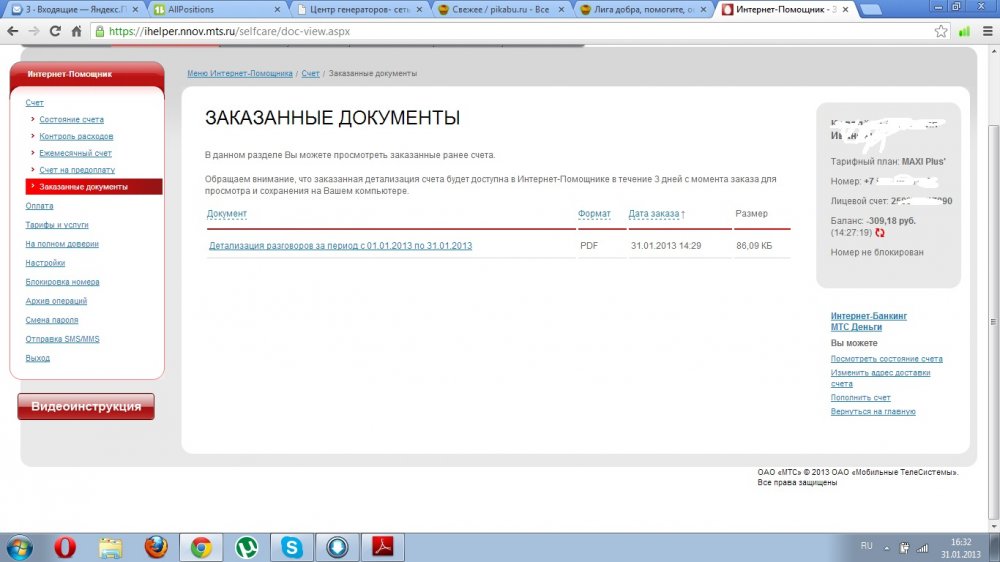Sort table by Дата заказа column
This screenshot has height=562, width=1000.
click(656, 214)
